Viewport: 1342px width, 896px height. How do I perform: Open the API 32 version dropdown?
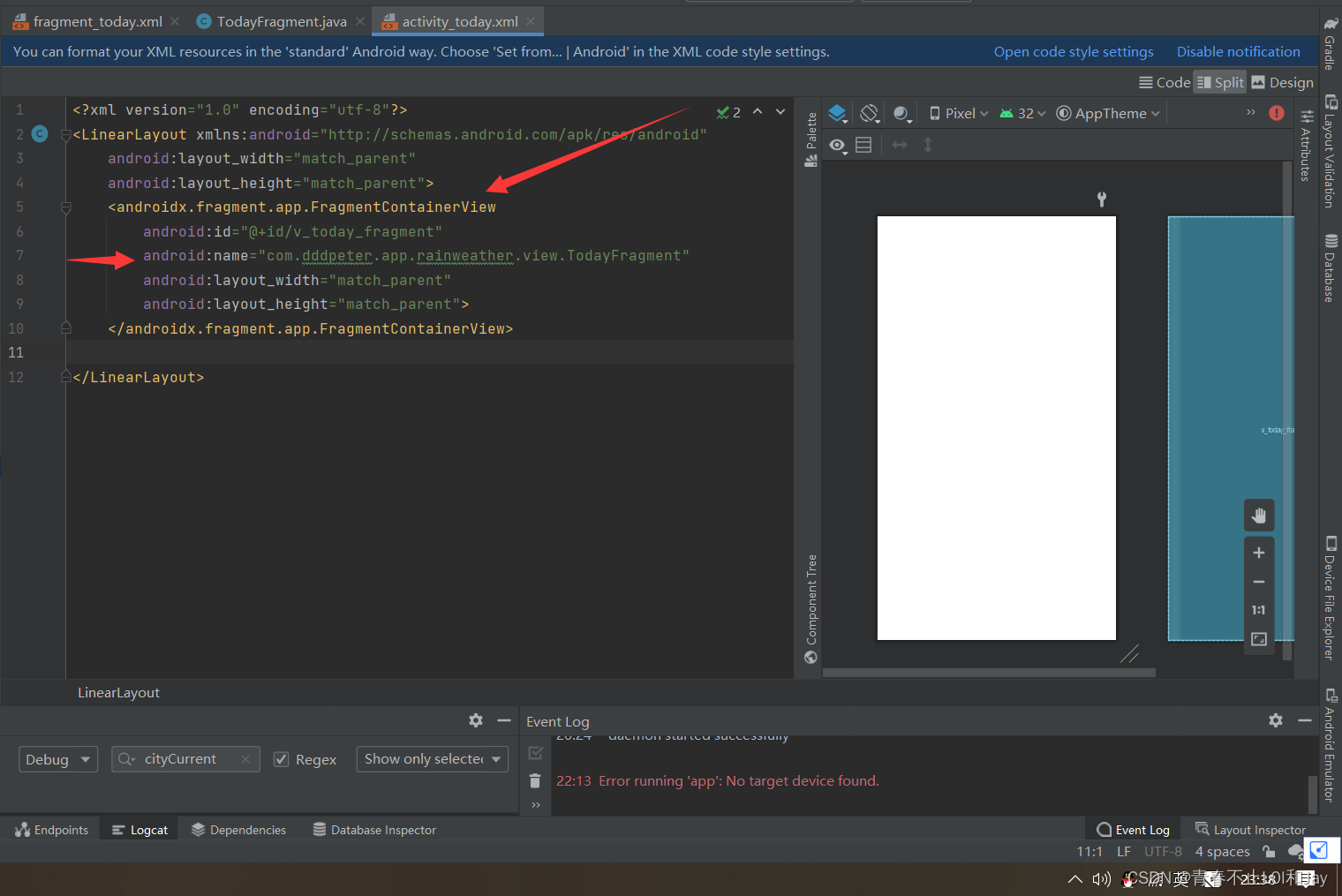[x=1022, y=113]
